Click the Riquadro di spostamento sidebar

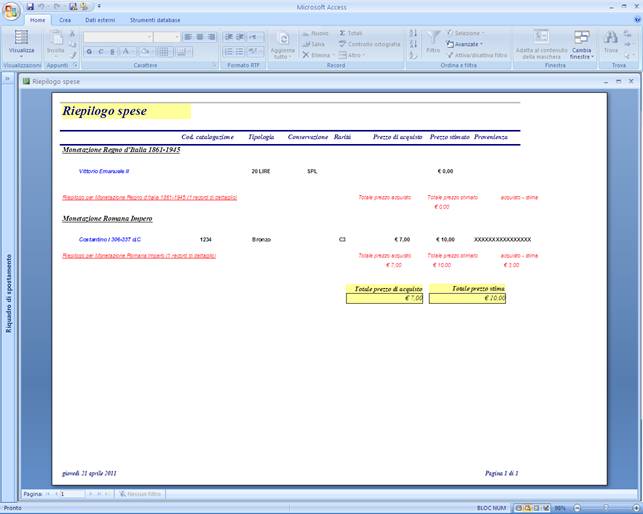click(x=8, y=293)
